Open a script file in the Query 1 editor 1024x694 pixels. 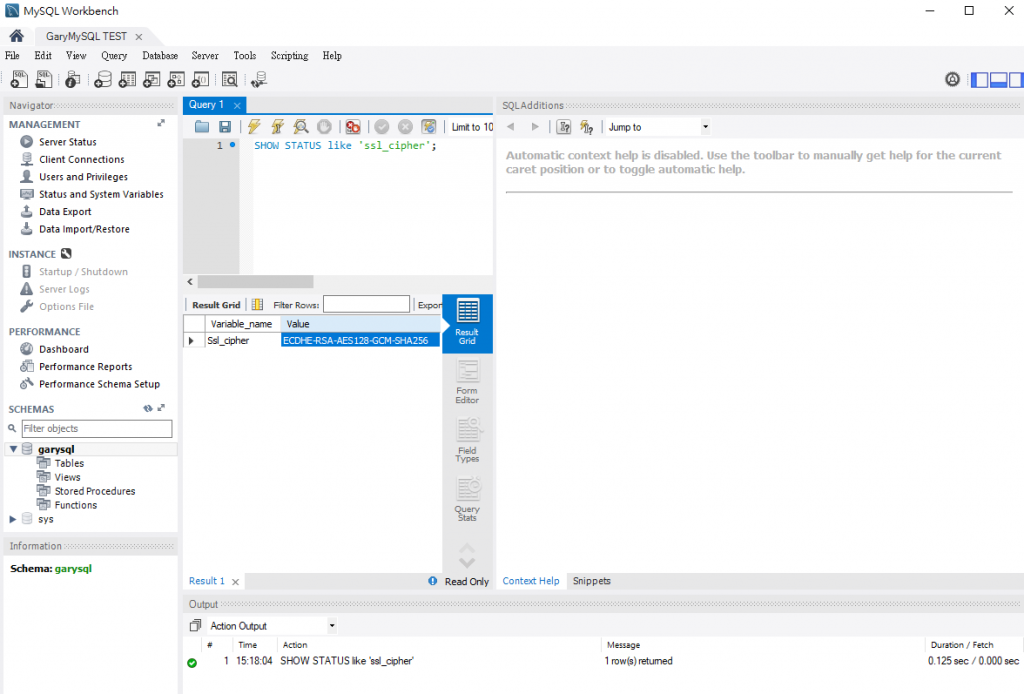[202, 127]
